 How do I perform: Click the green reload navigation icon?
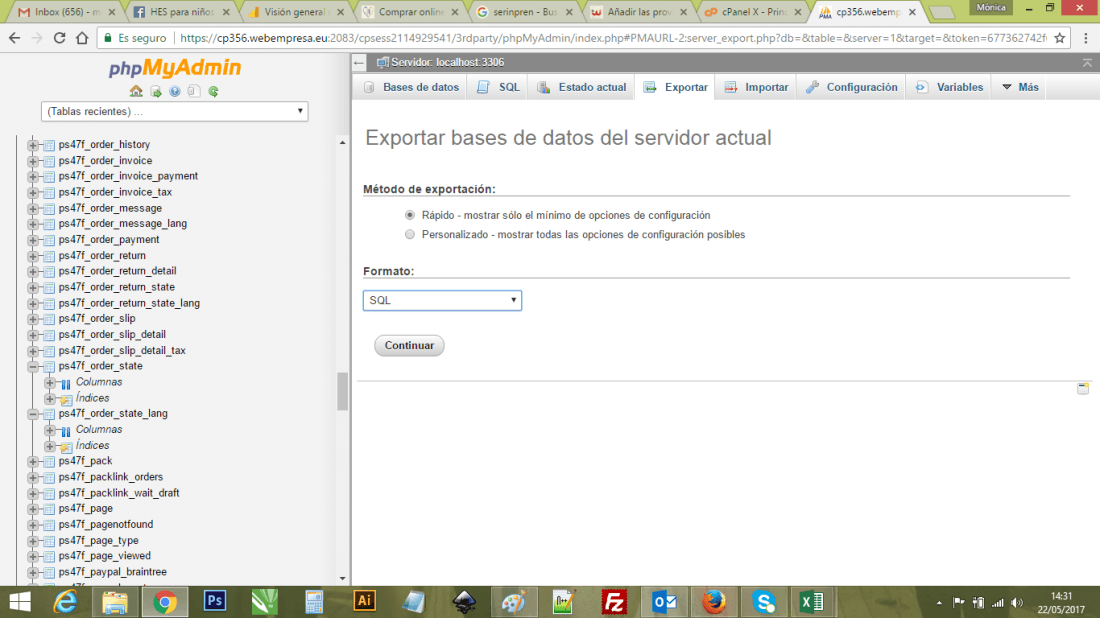pyautogui.click(x=213, y=91)
